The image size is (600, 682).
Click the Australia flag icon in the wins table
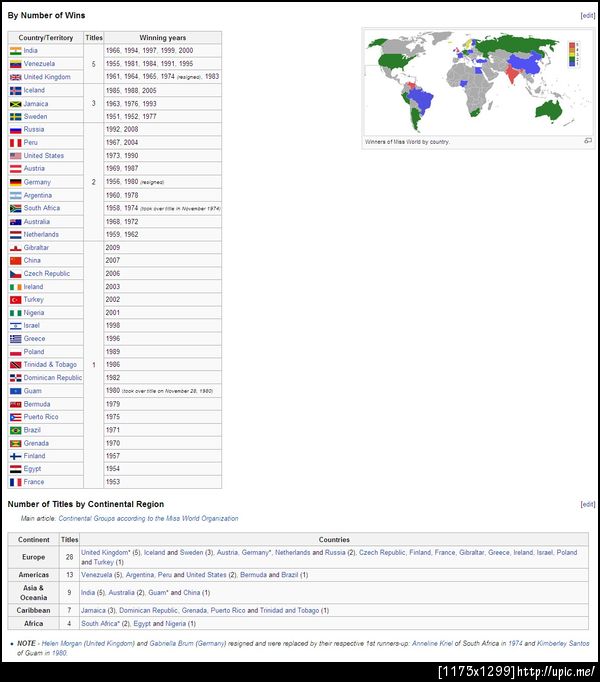(x=16, y=222)
